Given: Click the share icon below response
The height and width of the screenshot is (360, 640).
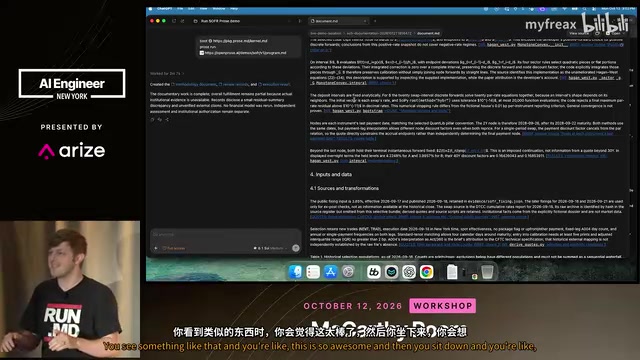Looking at the screenshot, I should (167, 120).
